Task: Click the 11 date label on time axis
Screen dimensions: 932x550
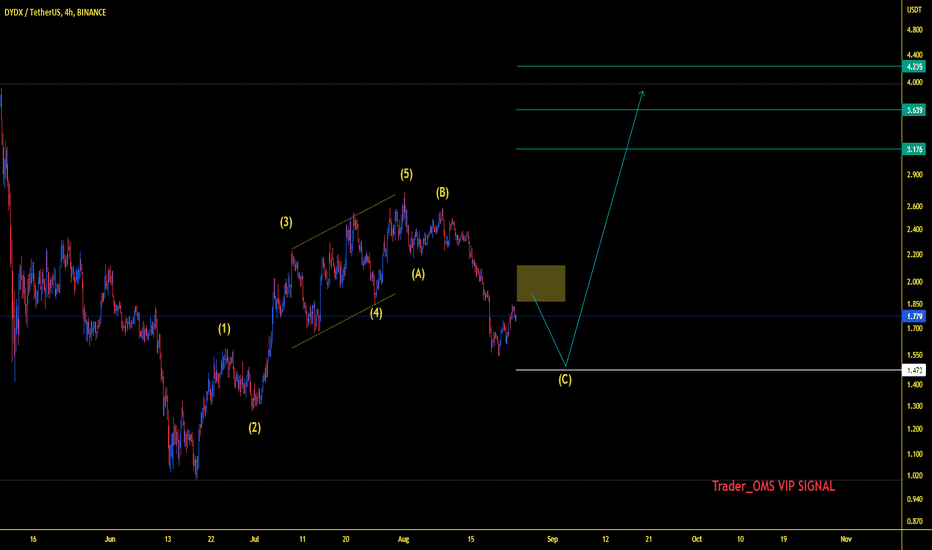Action: pyautogui.click(x=302, y=539)
